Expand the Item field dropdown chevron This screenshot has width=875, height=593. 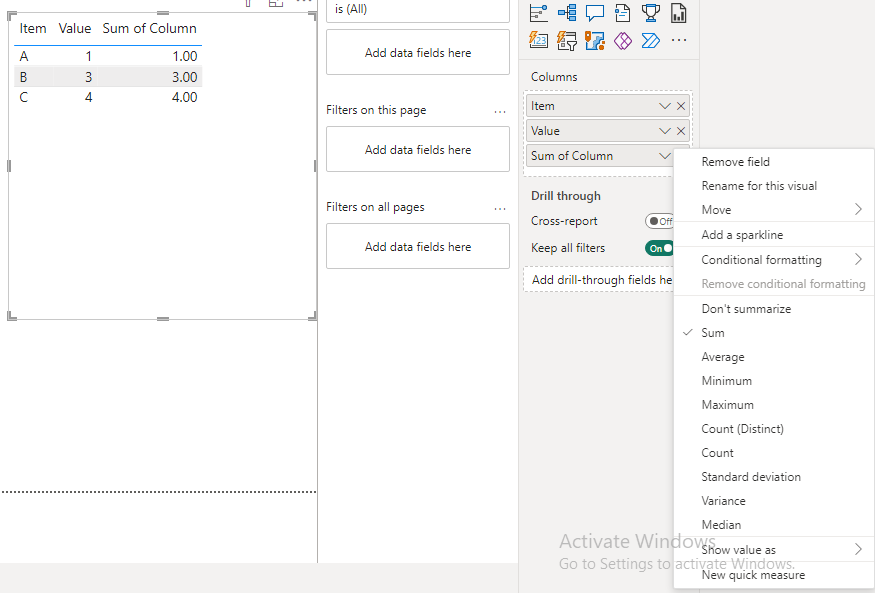(x=665, y=106)
